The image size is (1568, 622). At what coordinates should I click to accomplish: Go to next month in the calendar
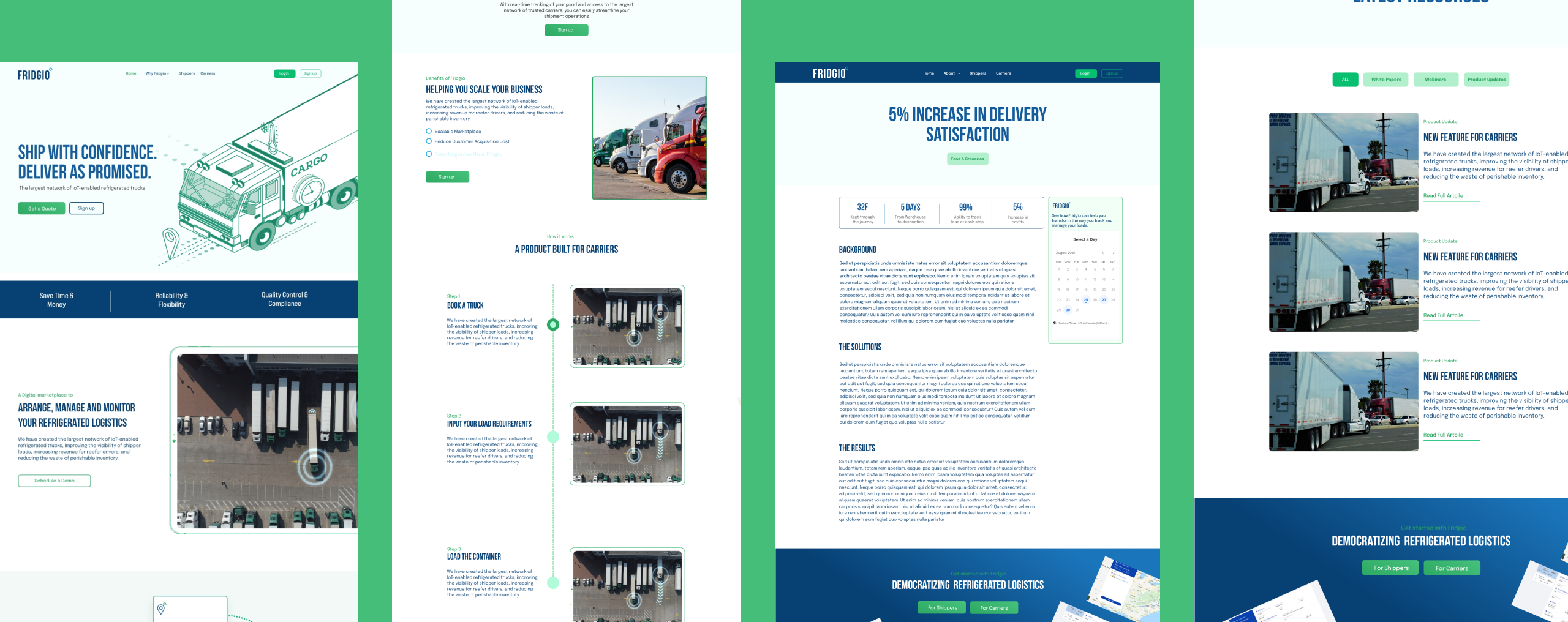coord(1114,253)
